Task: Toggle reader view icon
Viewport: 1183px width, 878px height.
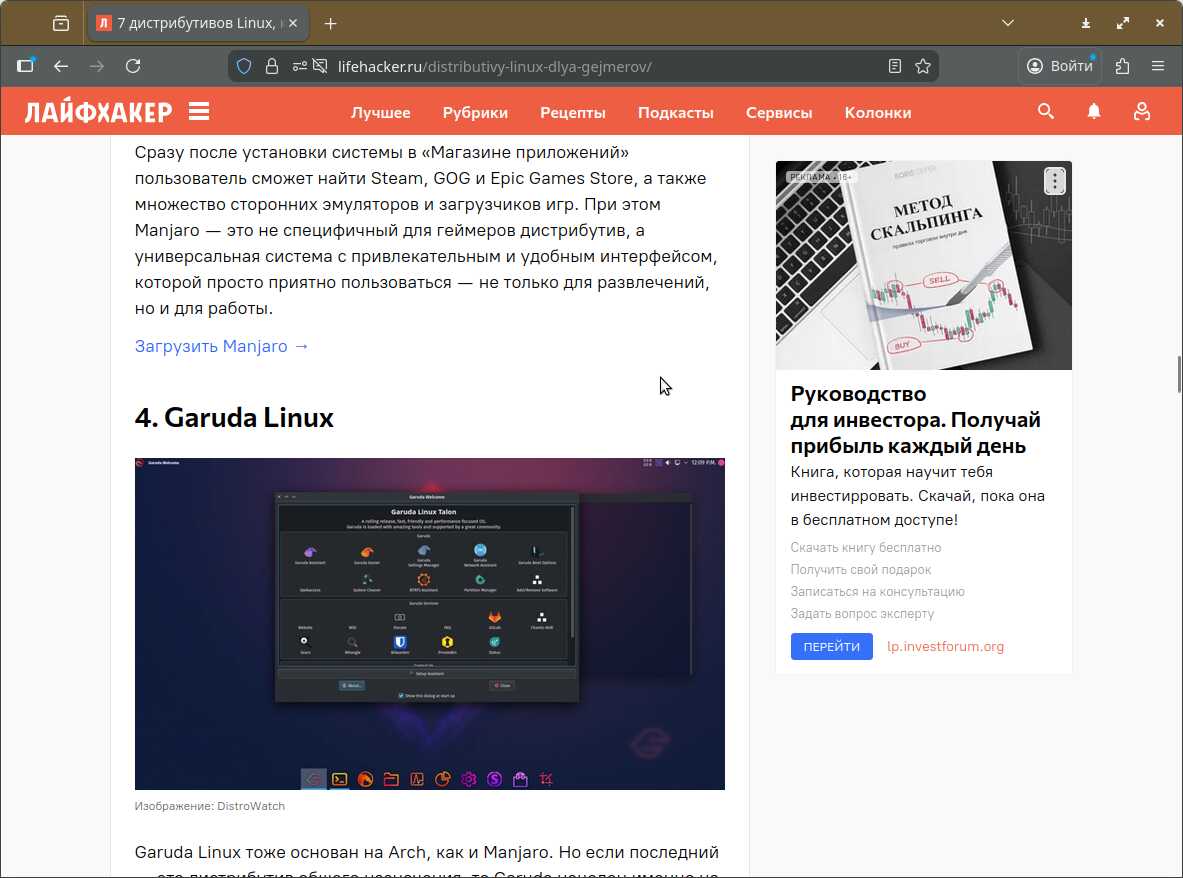Action: 895,66
